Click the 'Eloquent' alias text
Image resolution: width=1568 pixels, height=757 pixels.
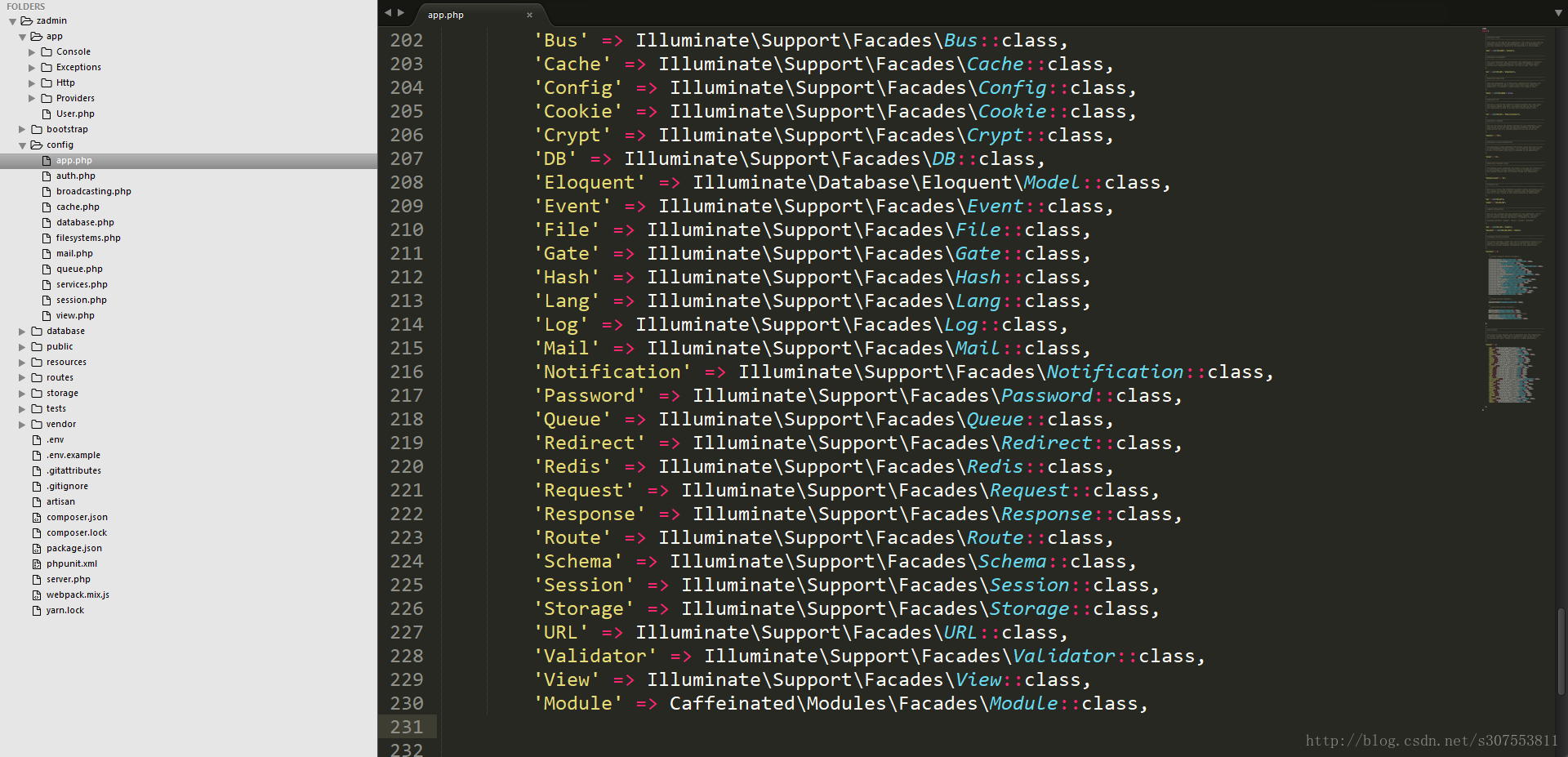590,182
